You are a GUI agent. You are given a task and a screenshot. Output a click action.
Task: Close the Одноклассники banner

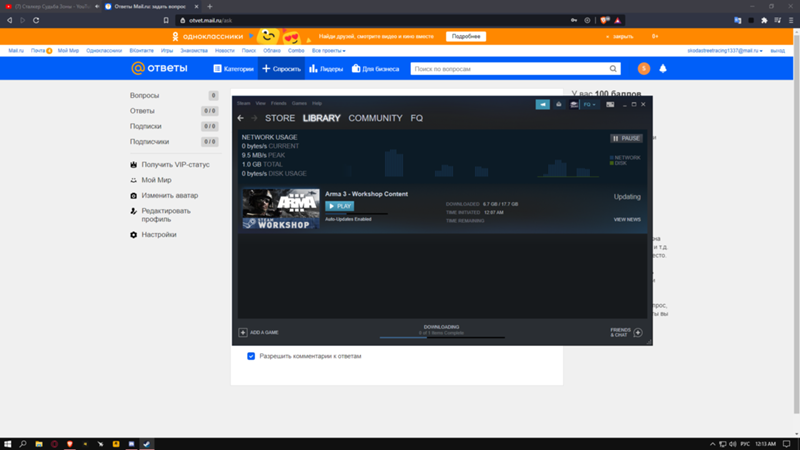(619, 37)
